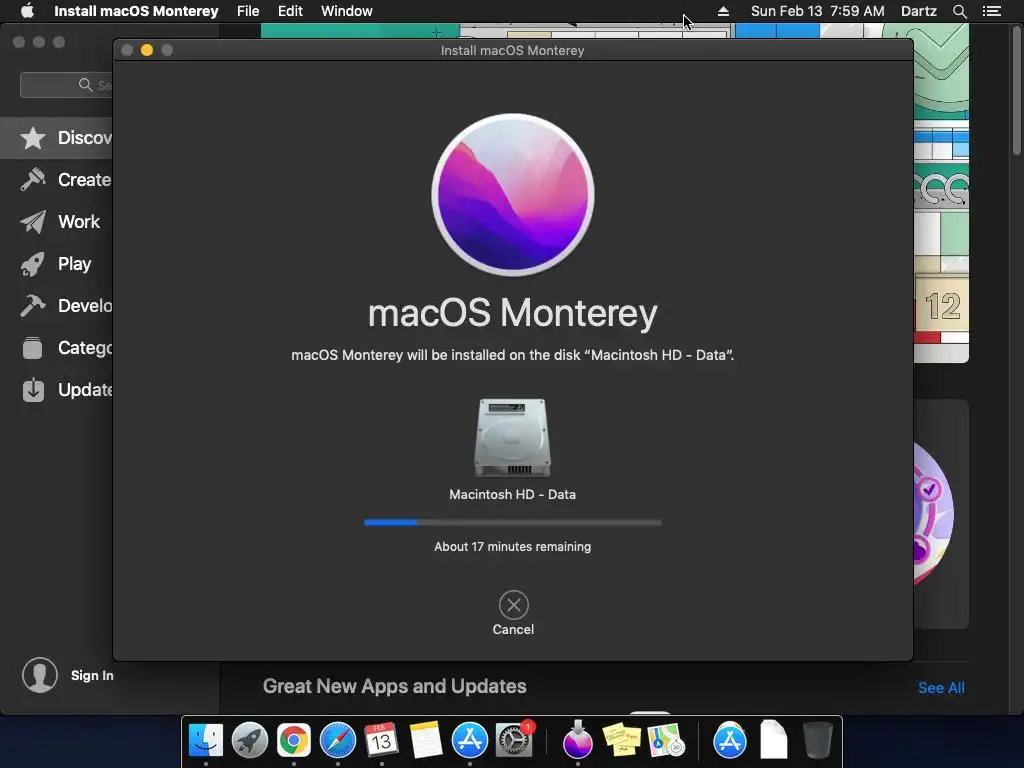
Task: Open the File menu
Action: point(248,11)
